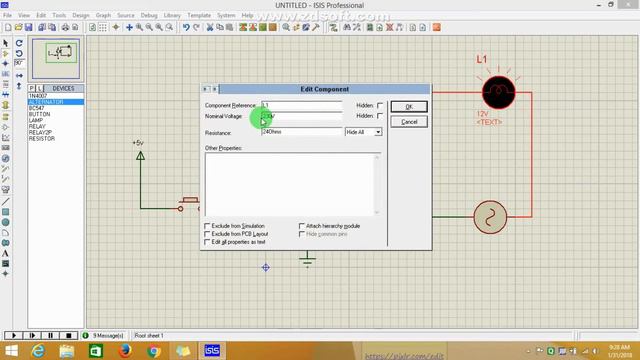Screen dimensions: 640x360
Task: Click the blue Pan/Center crosshair icon
Action: coord(129,27)
